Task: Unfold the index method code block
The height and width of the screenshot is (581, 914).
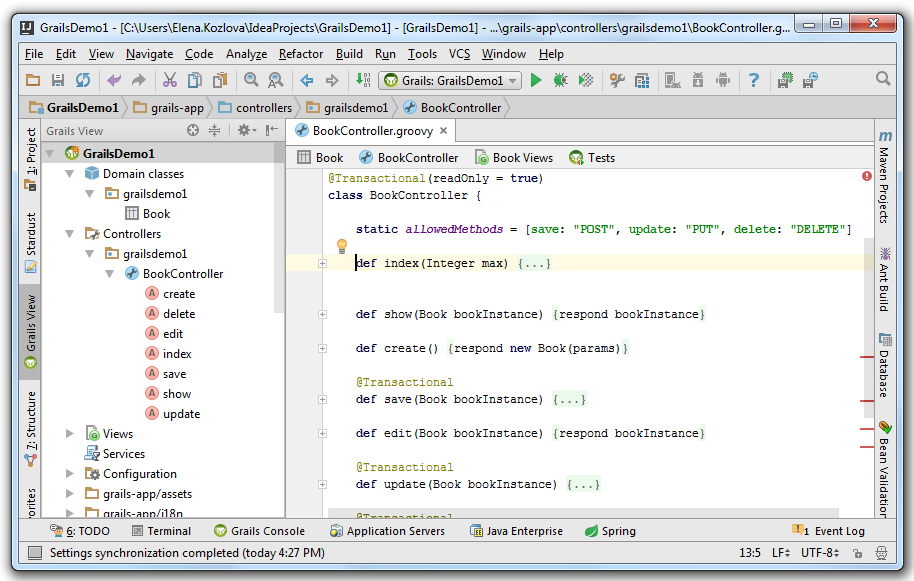Action: coord(322,264)
